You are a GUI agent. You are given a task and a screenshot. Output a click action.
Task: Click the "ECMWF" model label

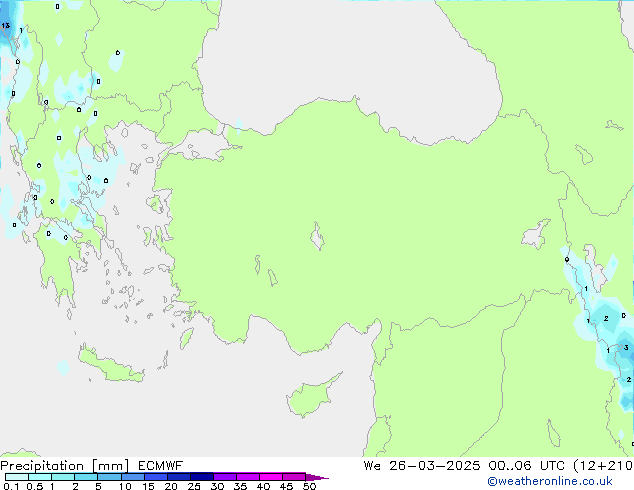(x=161, y=466)
